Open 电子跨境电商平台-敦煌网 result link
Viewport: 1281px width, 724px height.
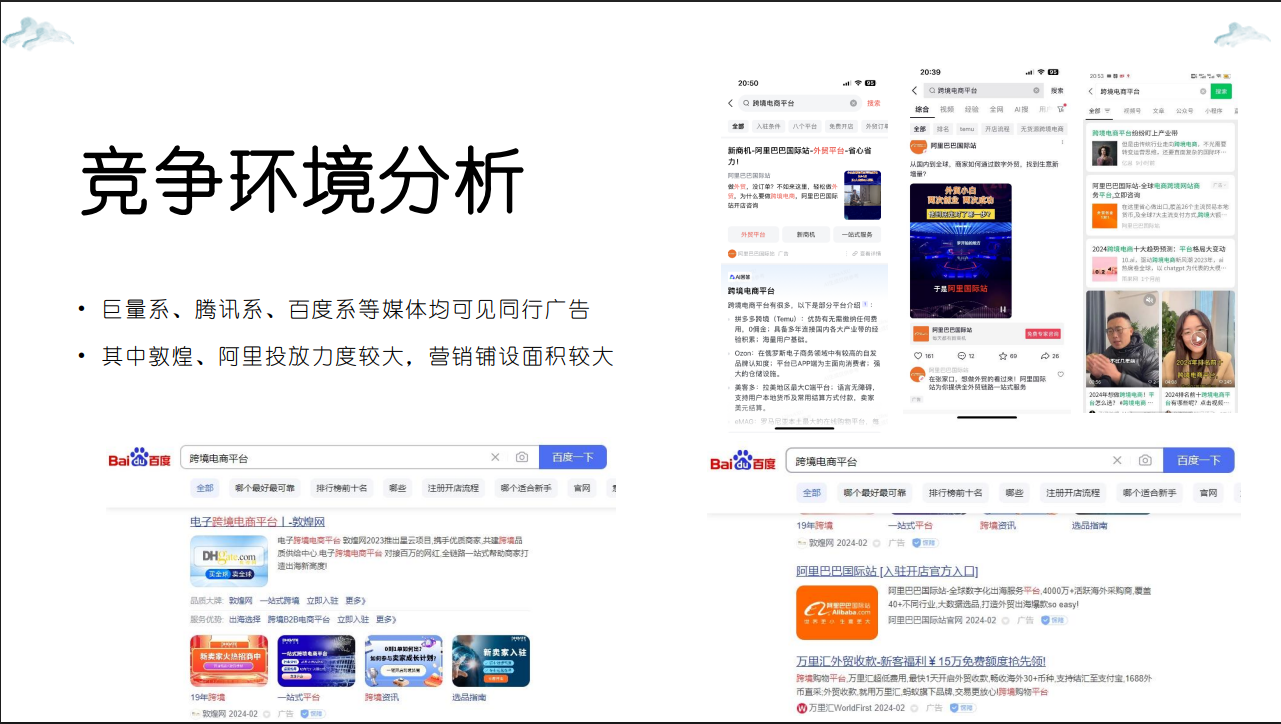pos(257,522)
